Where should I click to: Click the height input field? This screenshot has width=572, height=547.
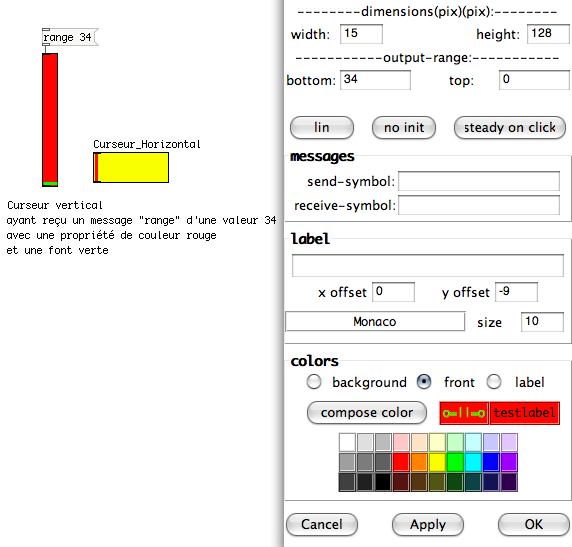(548, 34)
